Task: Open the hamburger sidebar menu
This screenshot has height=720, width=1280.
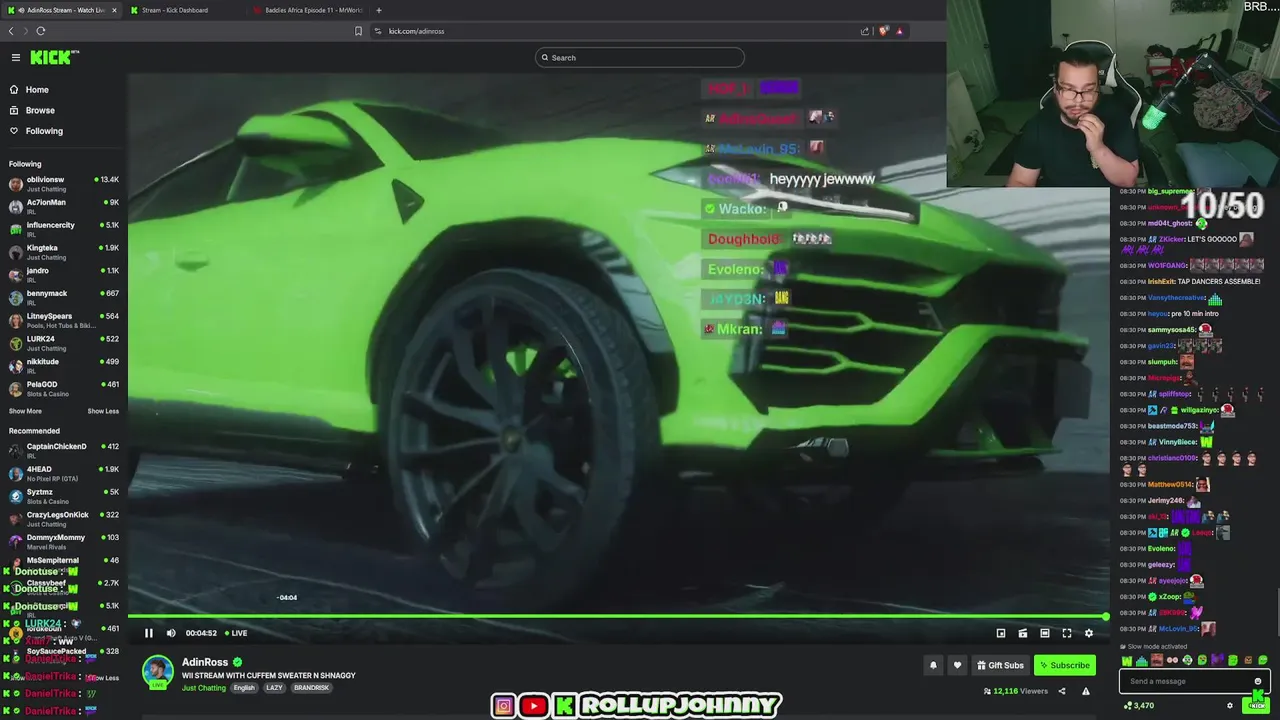Action: [15, 58]
